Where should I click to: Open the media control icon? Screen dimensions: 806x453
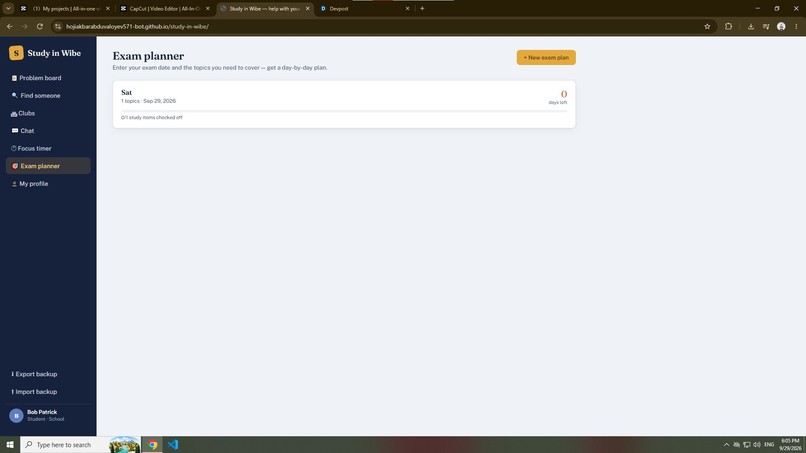point(766,27)
